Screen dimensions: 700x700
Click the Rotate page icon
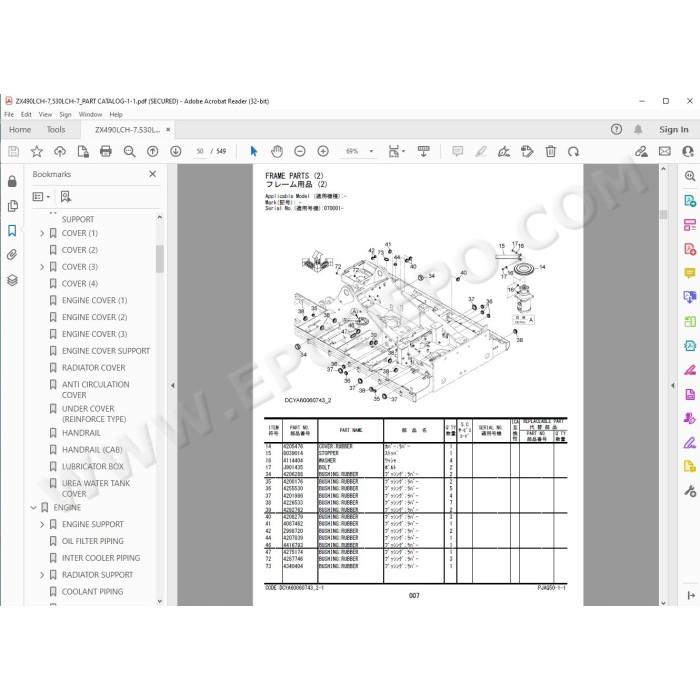tap(574, 152)
